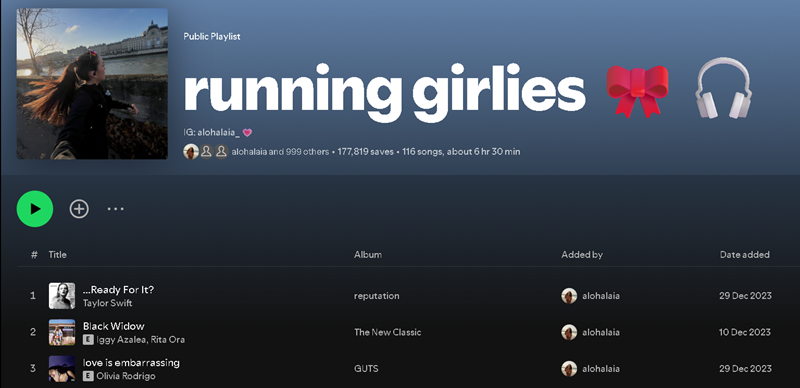
Task: Click track number 2
Action: pyautogui.click(x=33, y=332)
